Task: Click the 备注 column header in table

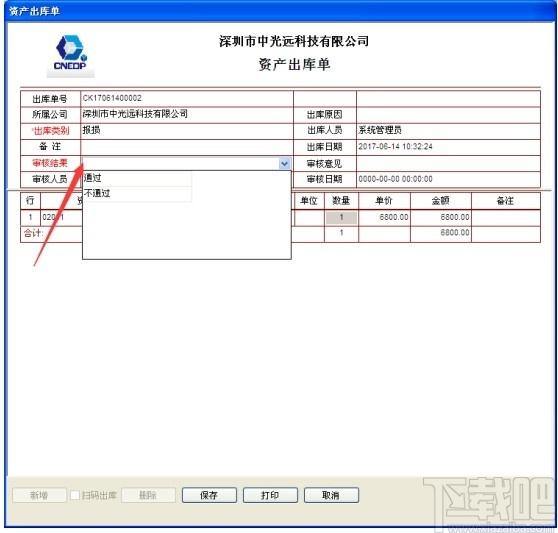Action: coord(506,201)
